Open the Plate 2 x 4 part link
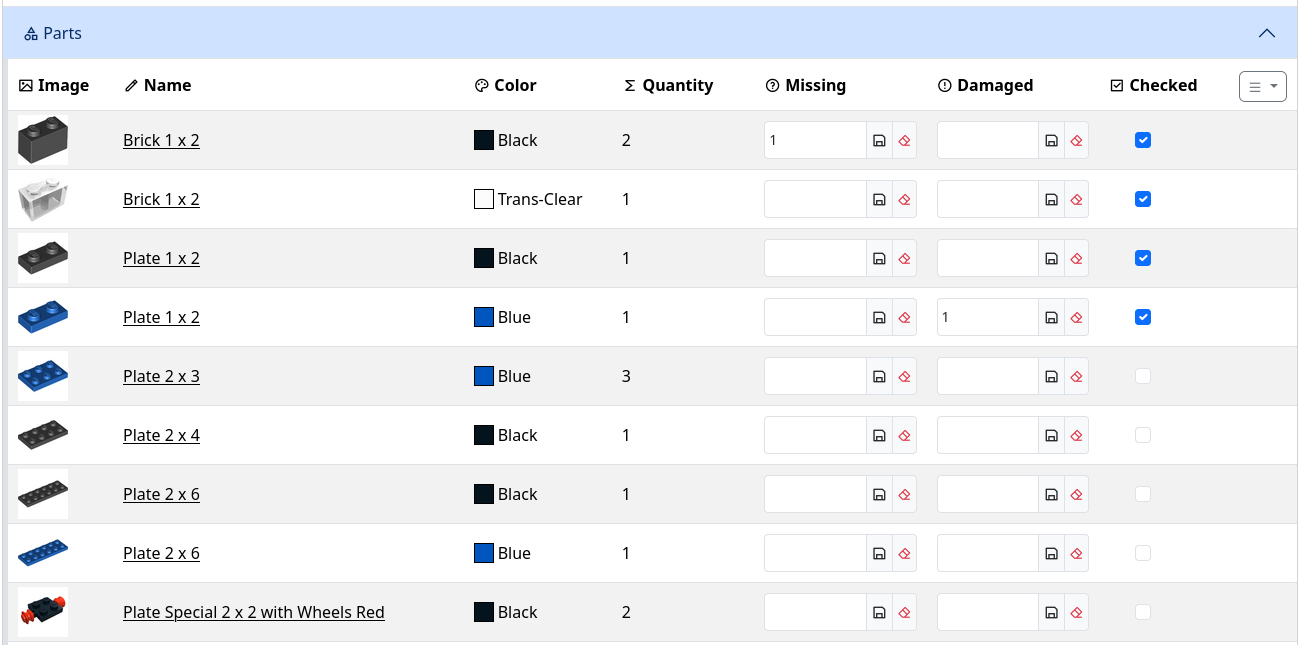The image size is (1302, 645). (x=161, y=436)
